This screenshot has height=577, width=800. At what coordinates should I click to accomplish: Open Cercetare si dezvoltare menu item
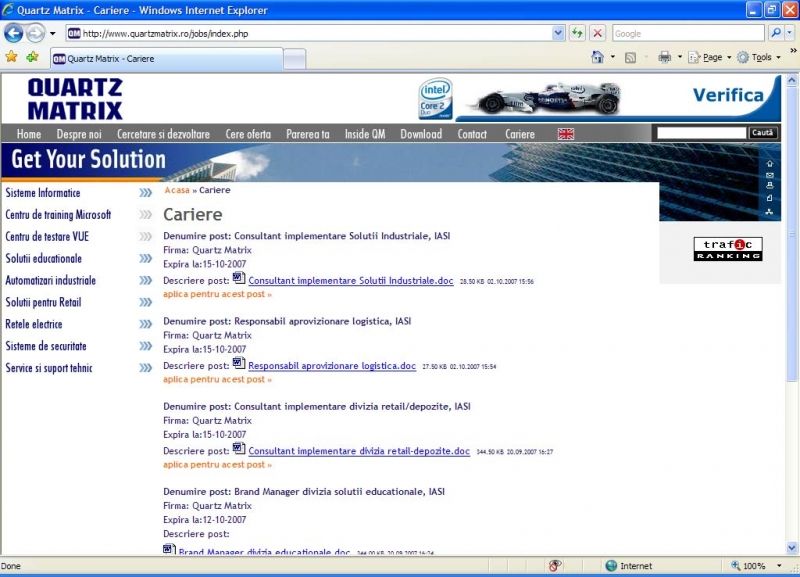(163, 134)
